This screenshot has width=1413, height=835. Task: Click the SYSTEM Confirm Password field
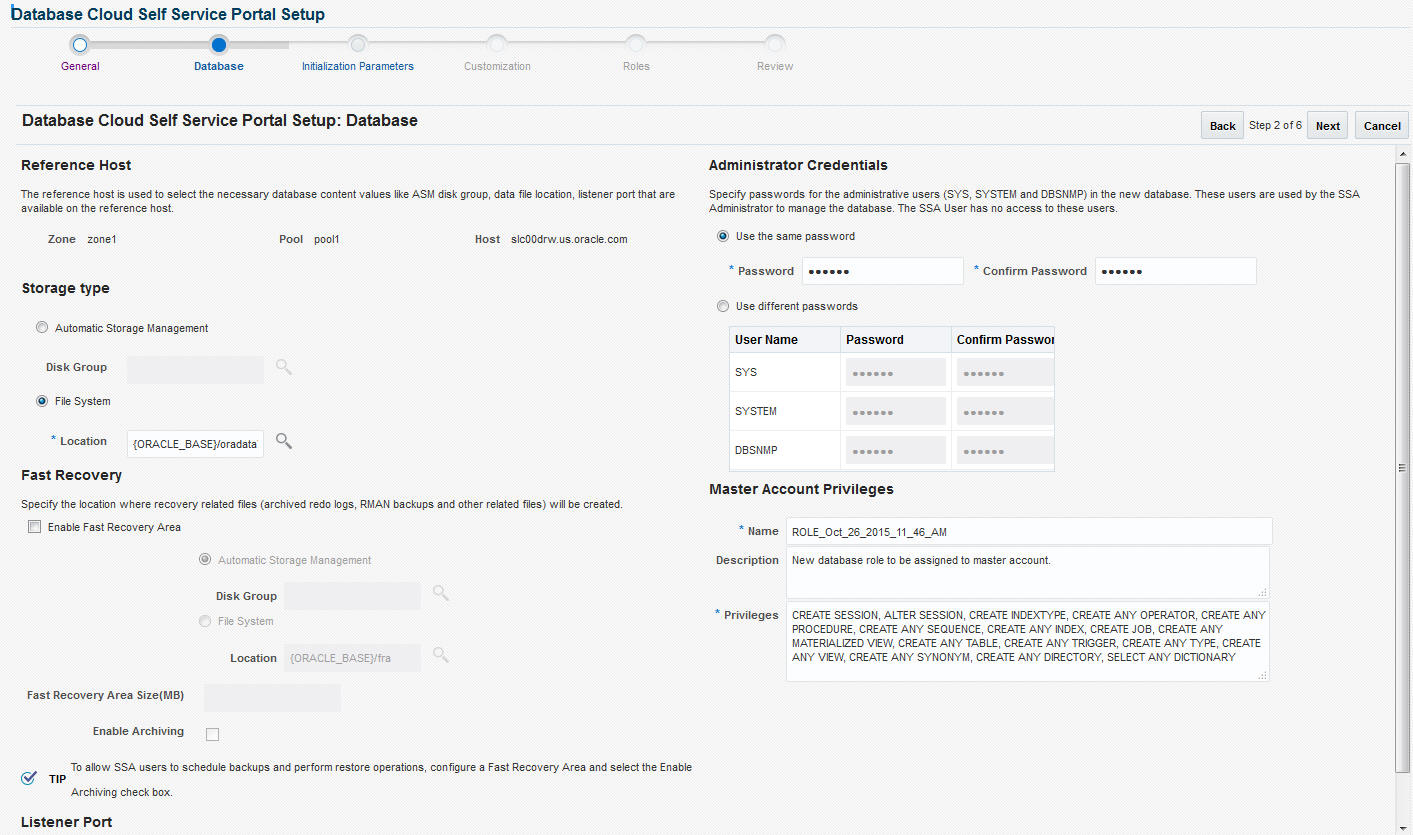(x=1005, y=411)
